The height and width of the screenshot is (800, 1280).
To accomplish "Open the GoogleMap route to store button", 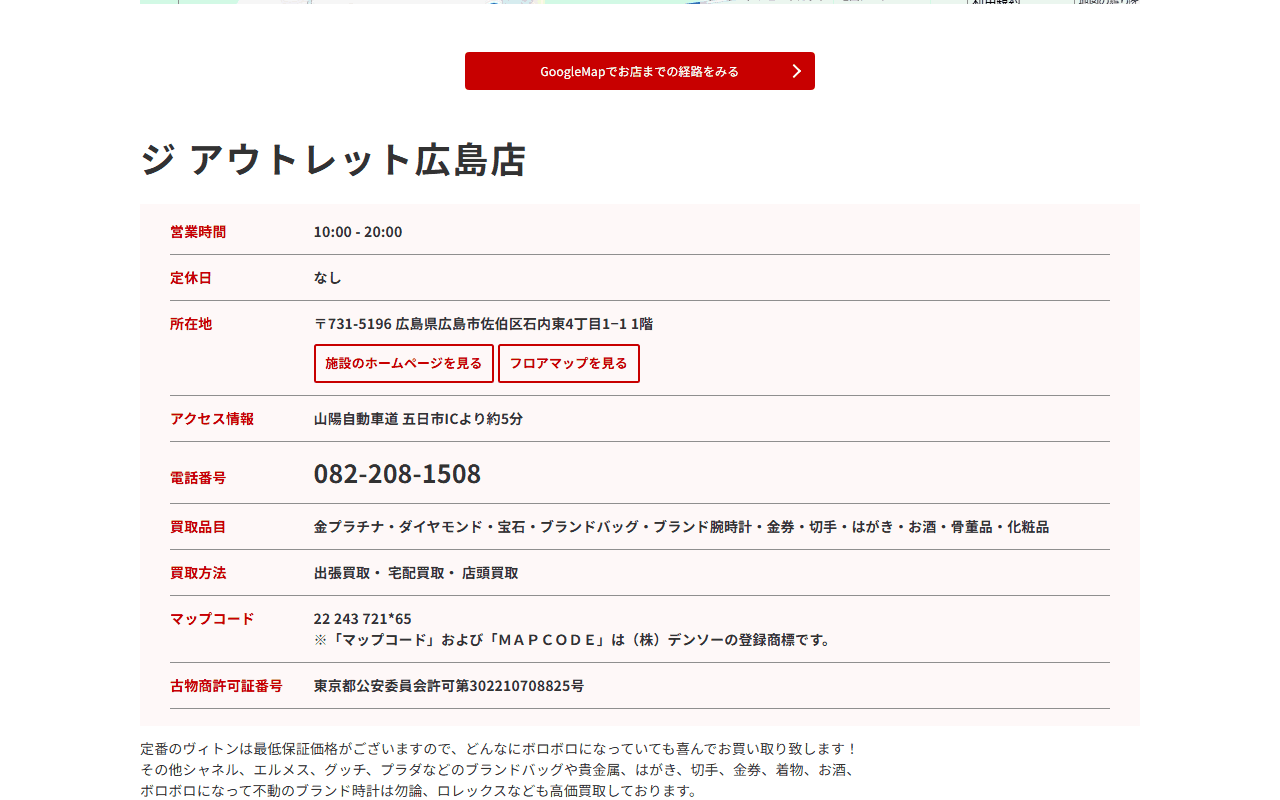I will 640,71.
